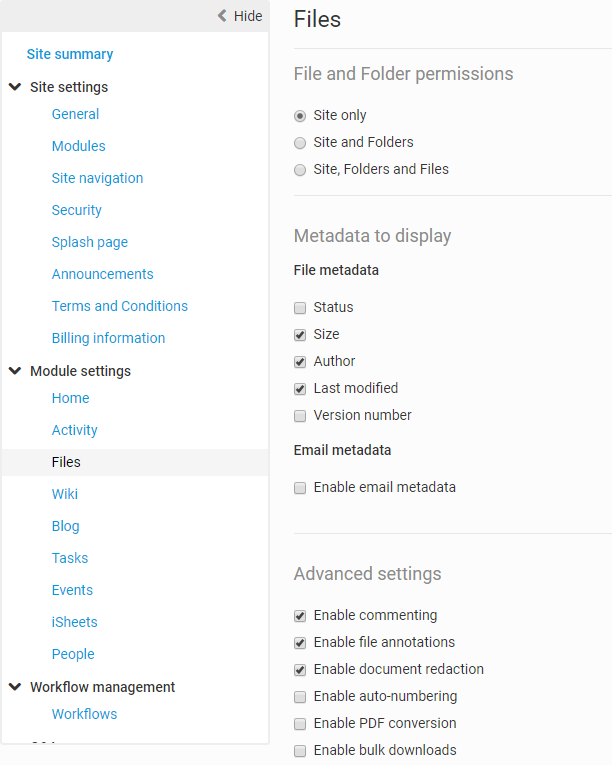The height and width of the screenshot is (765, 612).
Task: Tick the Version number checkbox
Action: pyautogui.click(x=300, y=416)
